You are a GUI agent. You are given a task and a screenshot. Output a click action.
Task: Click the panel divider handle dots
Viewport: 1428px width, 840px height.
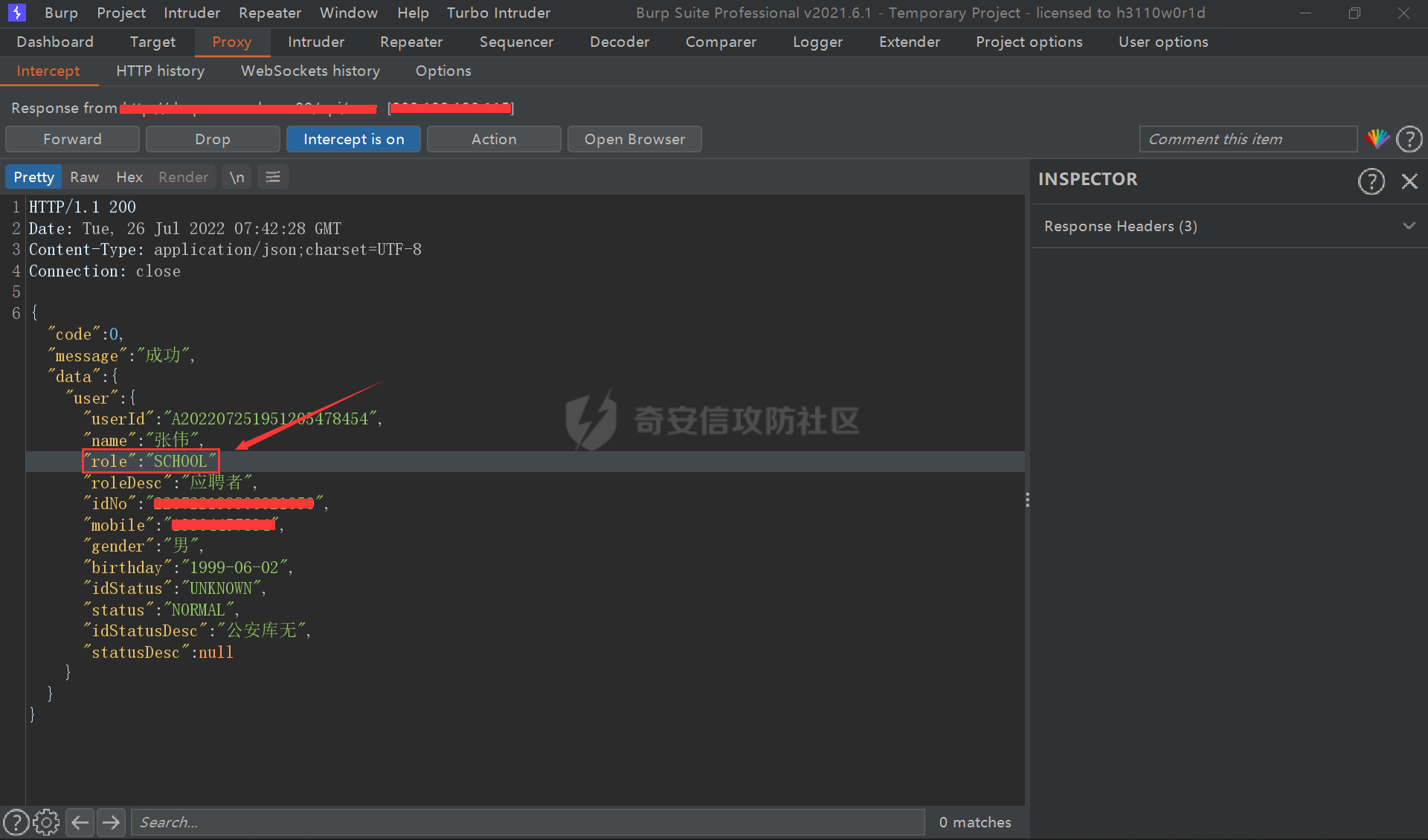pyautogui.click(x=1027, y=500)
